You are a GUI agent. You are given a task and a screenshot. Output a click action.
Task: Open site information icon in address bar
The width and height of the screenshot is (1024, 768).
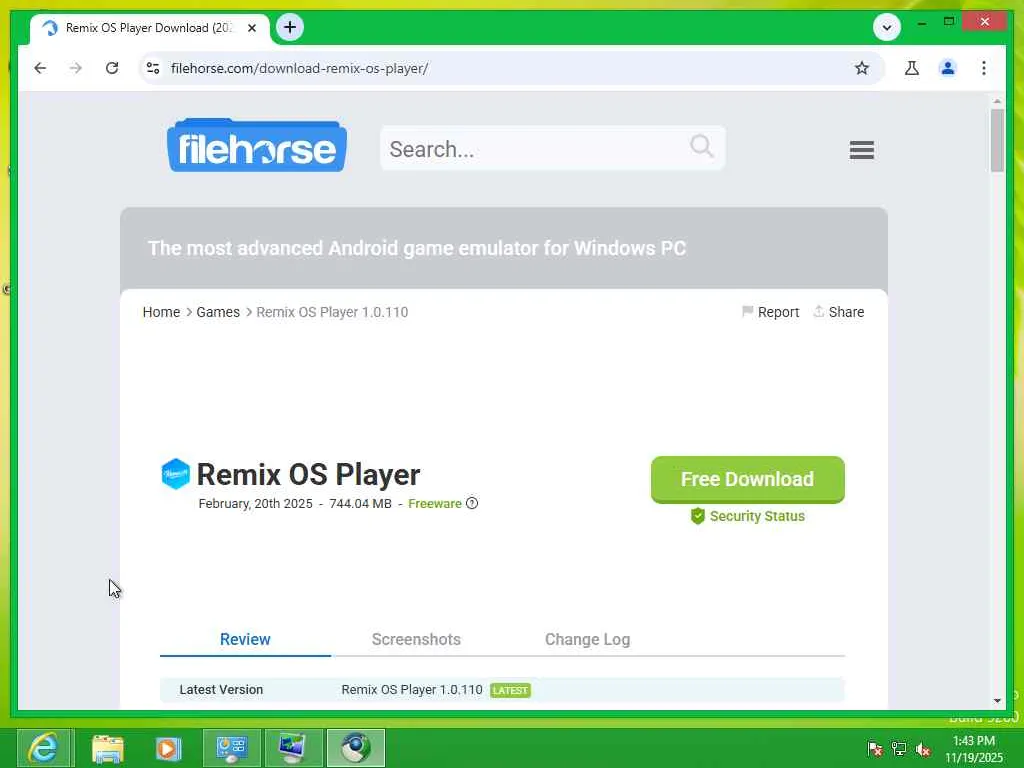153,68
